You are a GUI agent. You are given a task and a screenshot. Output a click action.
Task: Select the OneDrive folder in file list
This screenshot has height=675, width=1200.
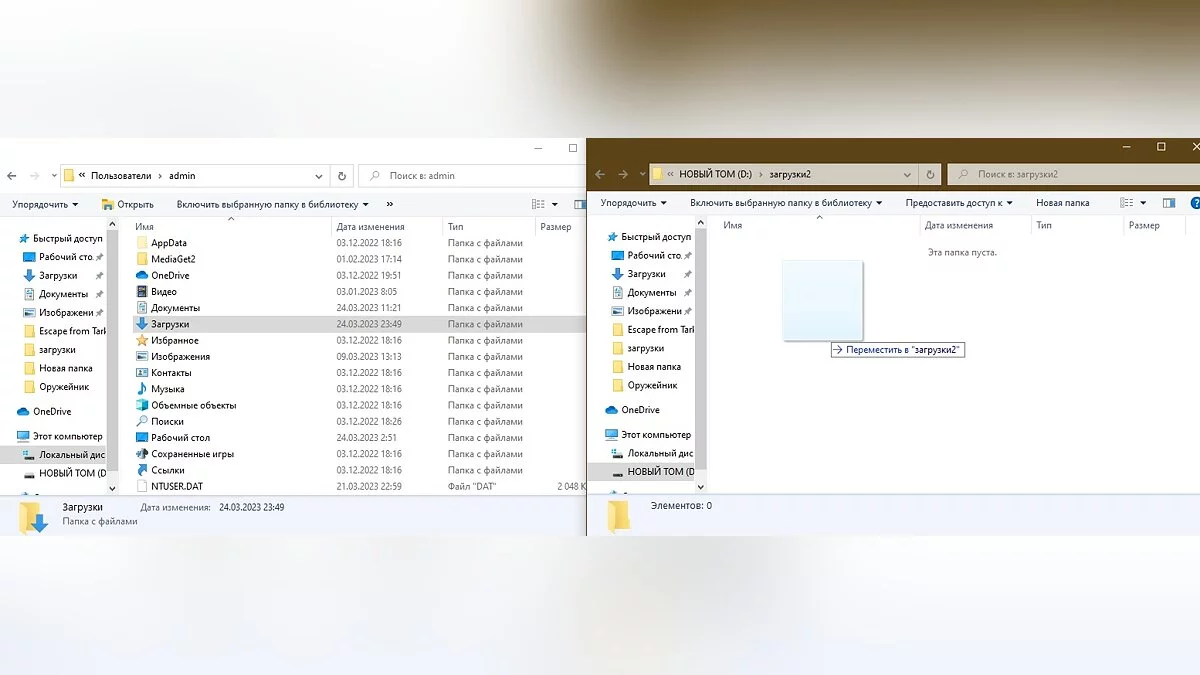point(169,276)
